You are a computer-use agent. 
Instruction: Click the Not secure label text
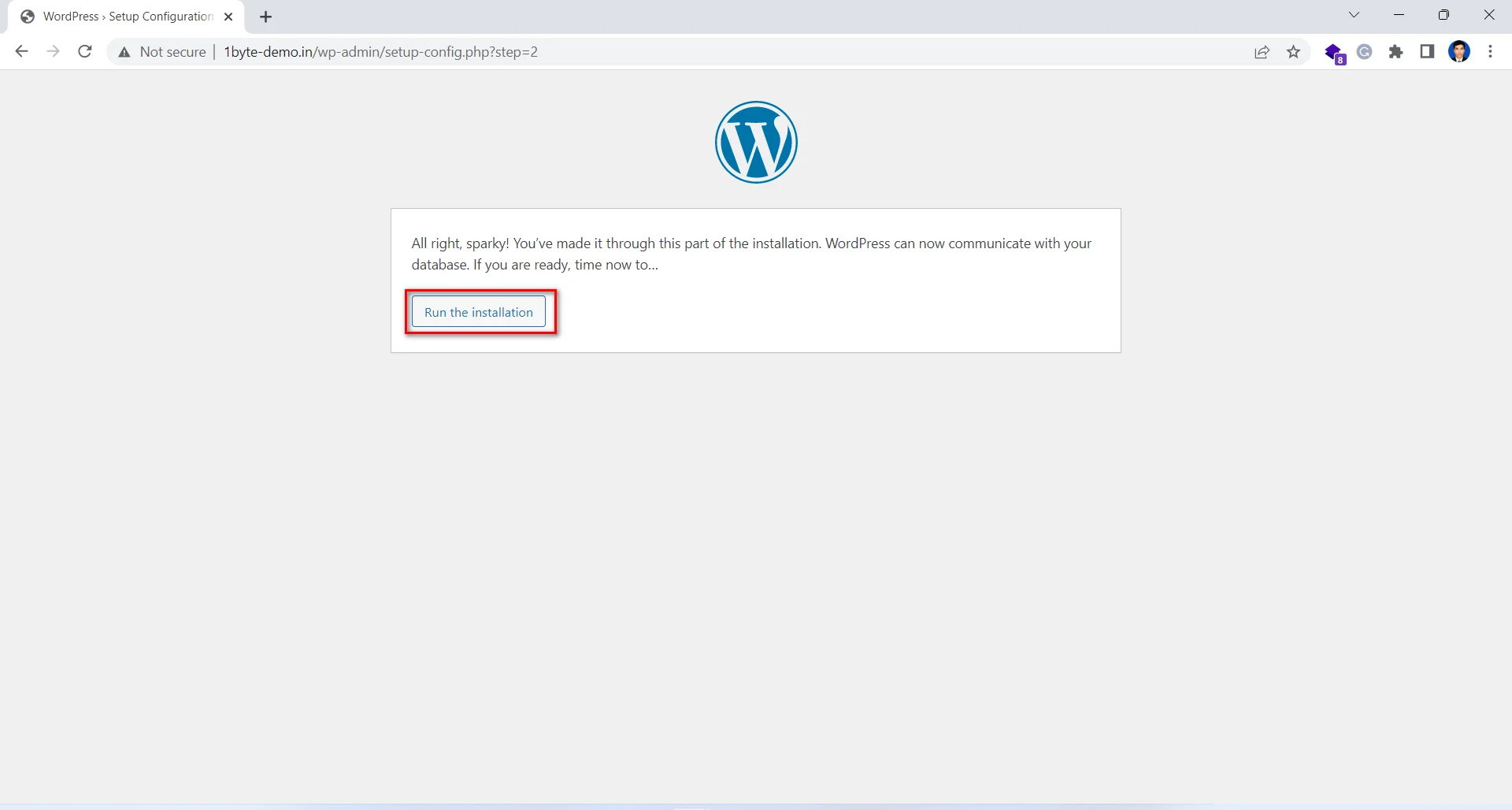[172, 52]
